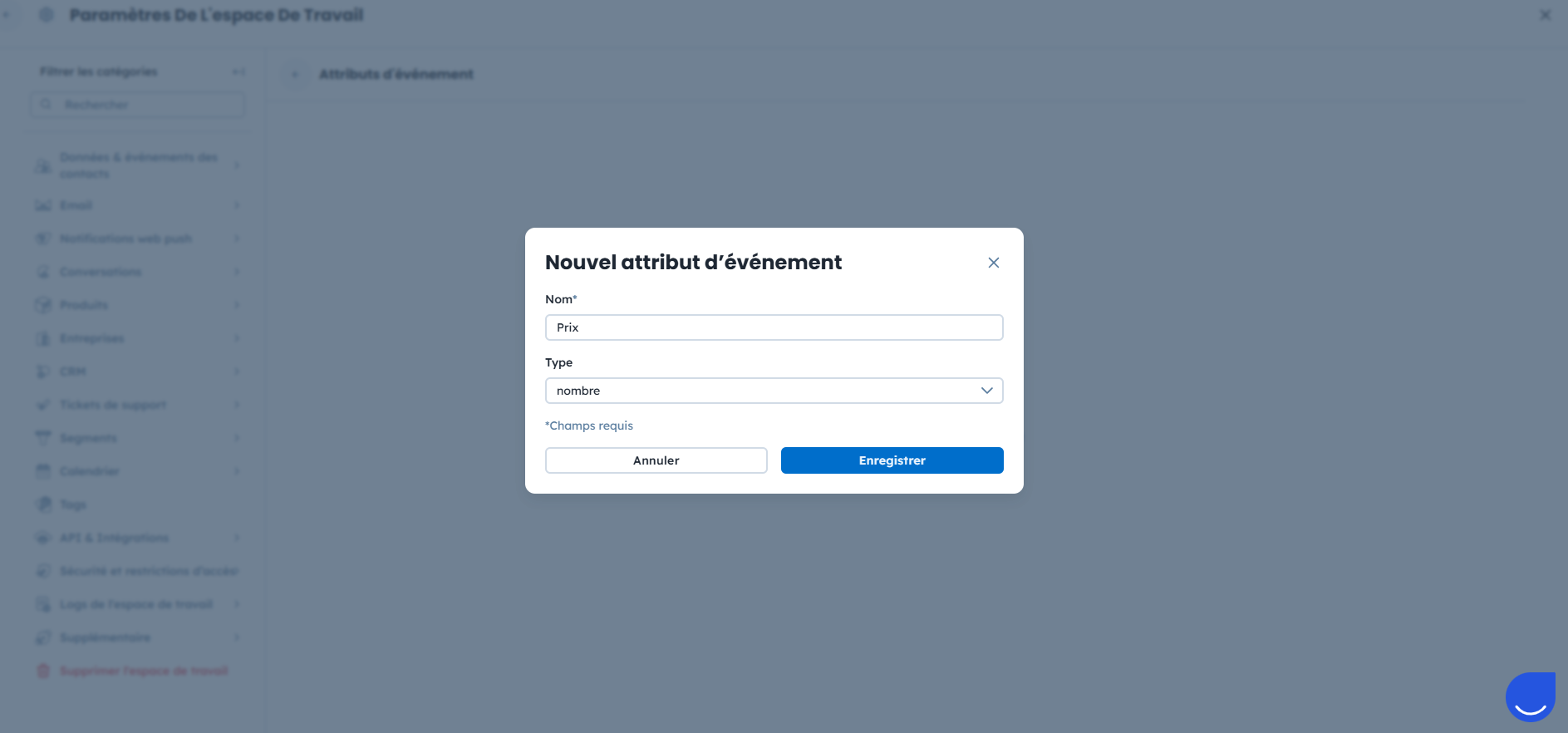Viewport: 1568px width, 733px height.
Task: Select the Entreprises category
Action: 138,338
